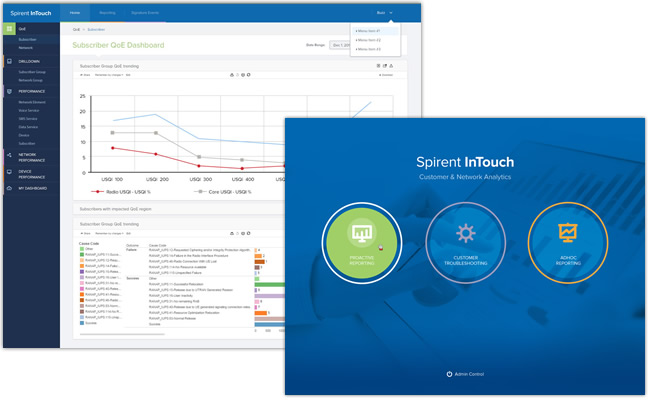650x400 pixels.
Task: Expand the Subscribers with impacted QoE region panel
Action: (115, 209)
